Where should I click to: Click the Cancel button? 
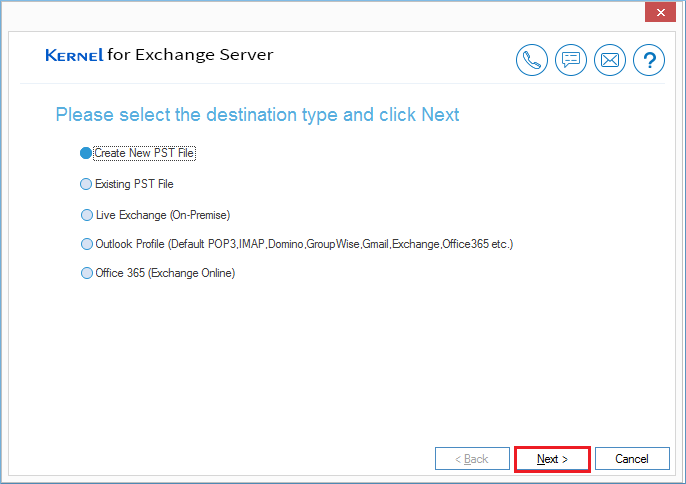(632, 459)
